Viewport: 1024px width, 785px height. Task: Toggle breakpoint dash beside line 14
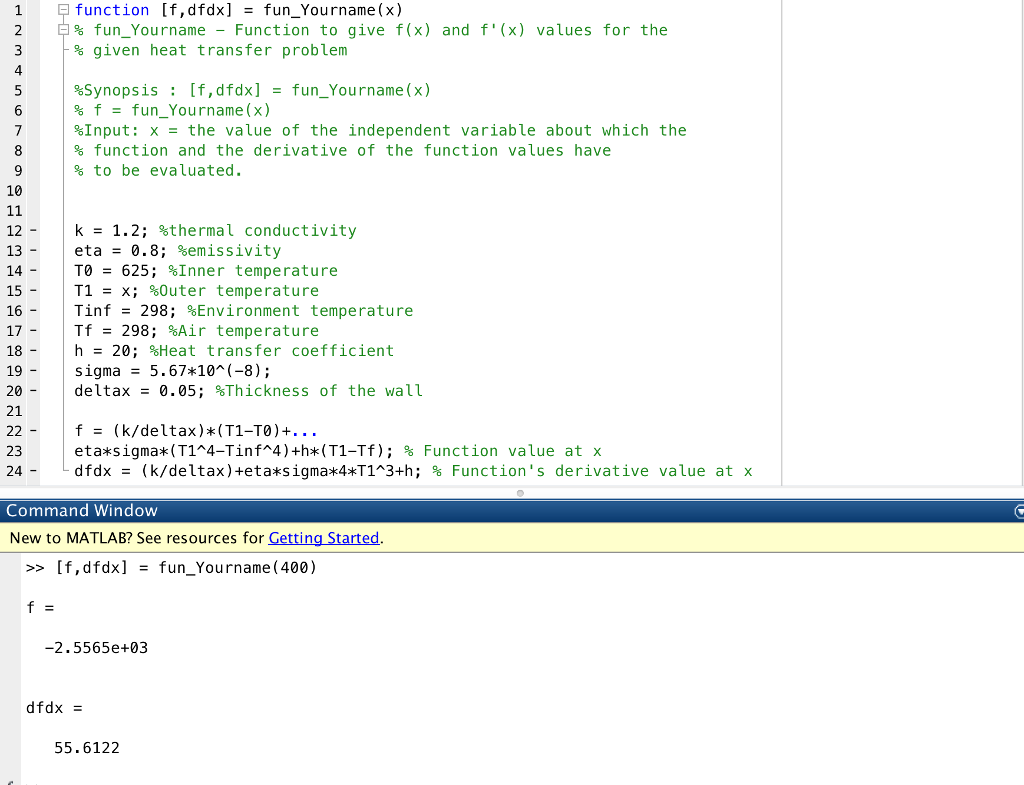[33, 270]
